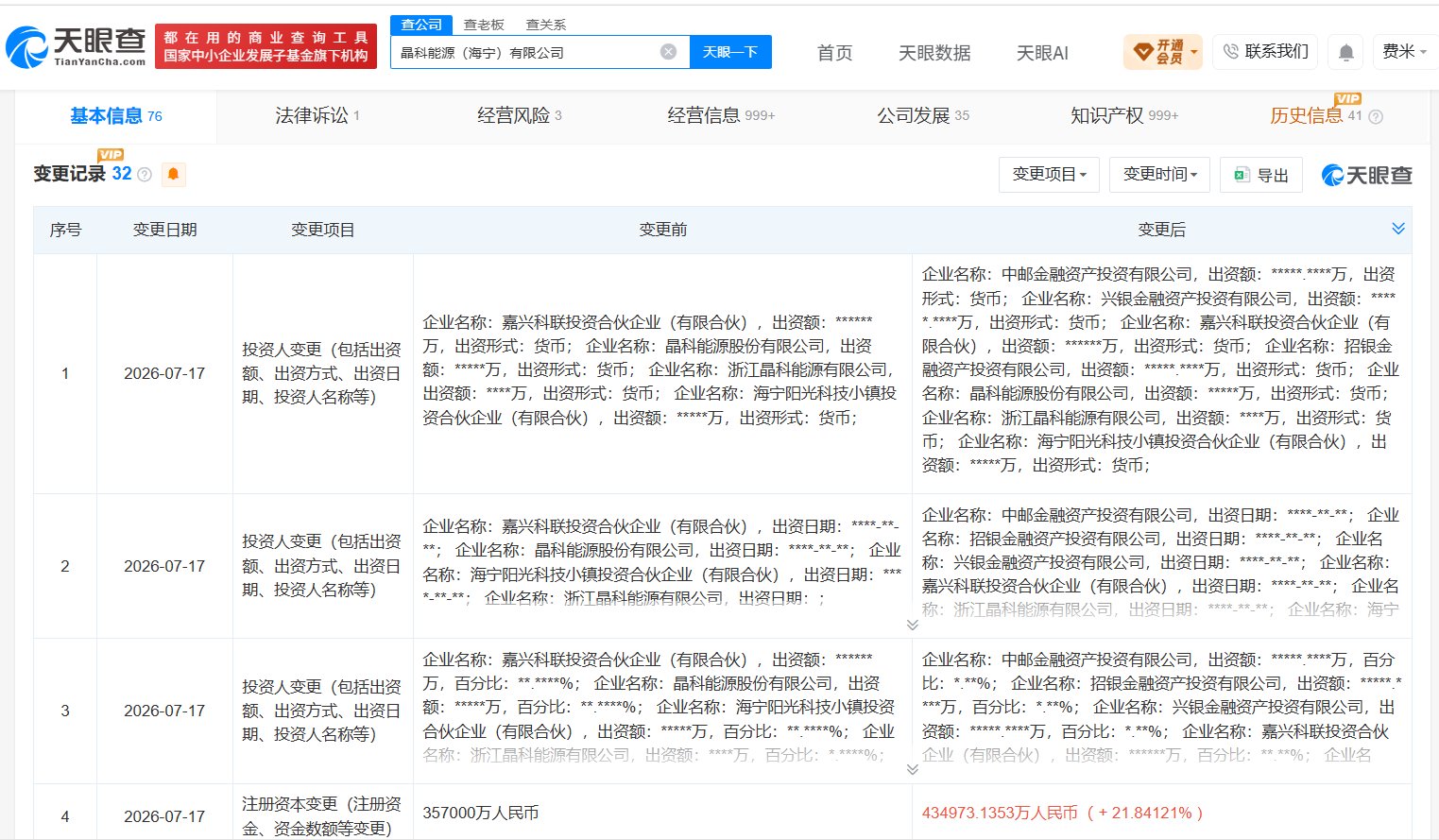Image resolution: width=1439 pixels, height=840 pixels.
Task: Click 注册资本变更 item text in row 4
Action: coord(321,816)
